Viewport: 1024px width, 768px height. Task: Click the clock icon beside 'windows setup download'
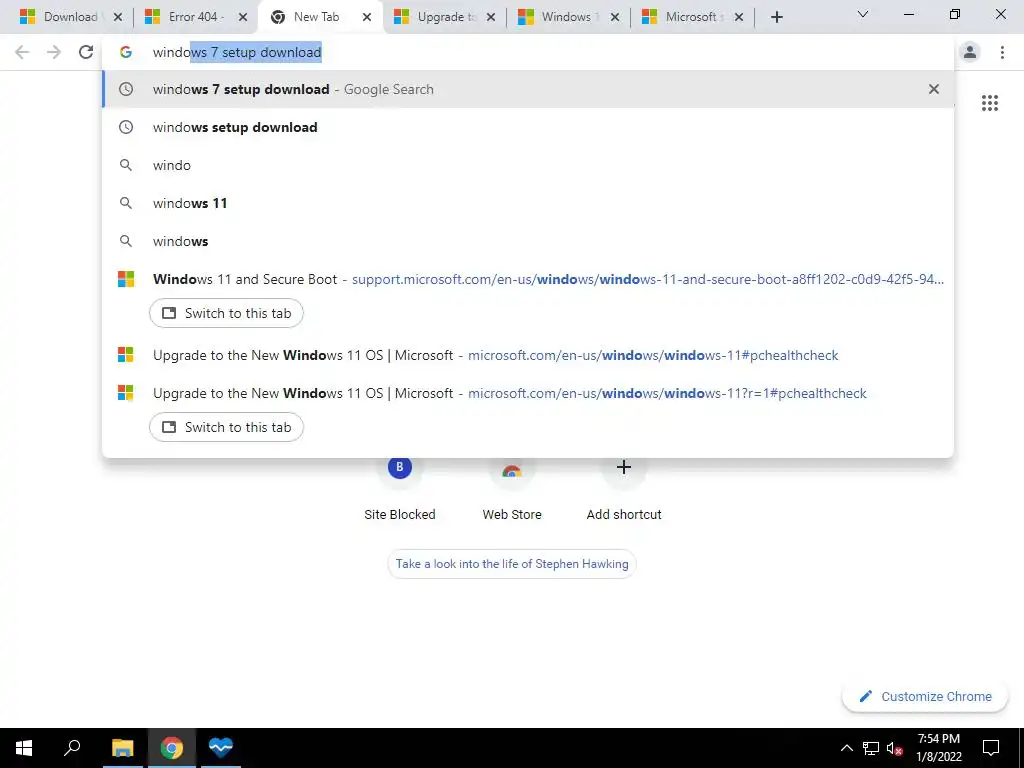click(x=125, y=127)
